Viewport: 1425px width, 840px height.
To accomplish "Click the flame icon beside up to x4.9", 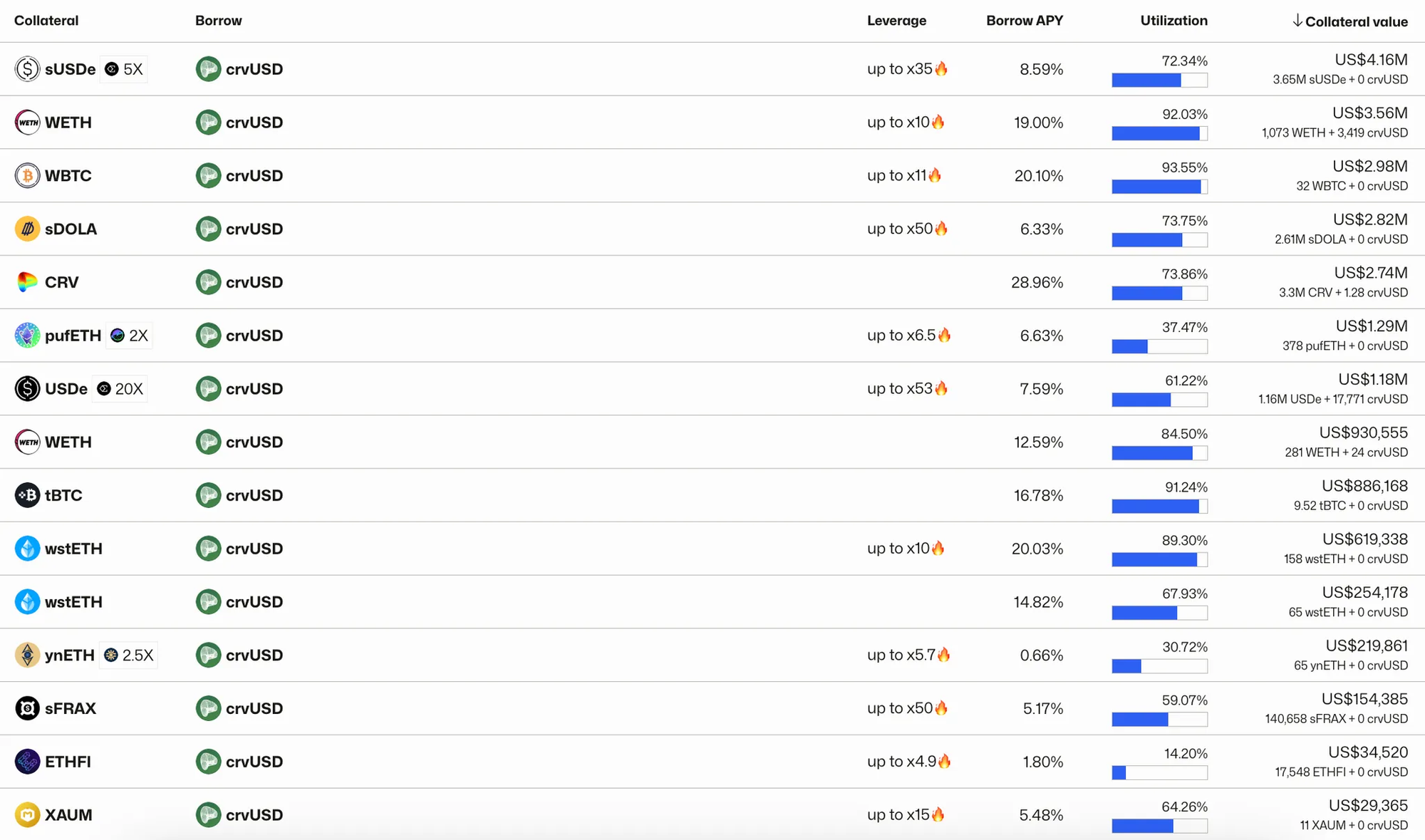I will (944, 761).
